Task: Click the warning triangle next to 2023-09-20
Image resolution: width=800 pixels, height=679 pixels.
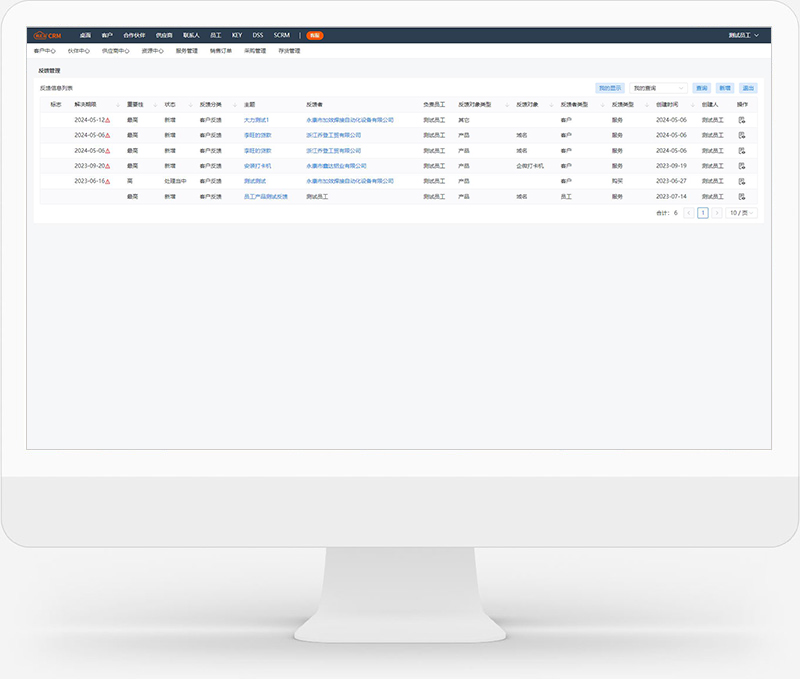Action: (x=107, y=166)
